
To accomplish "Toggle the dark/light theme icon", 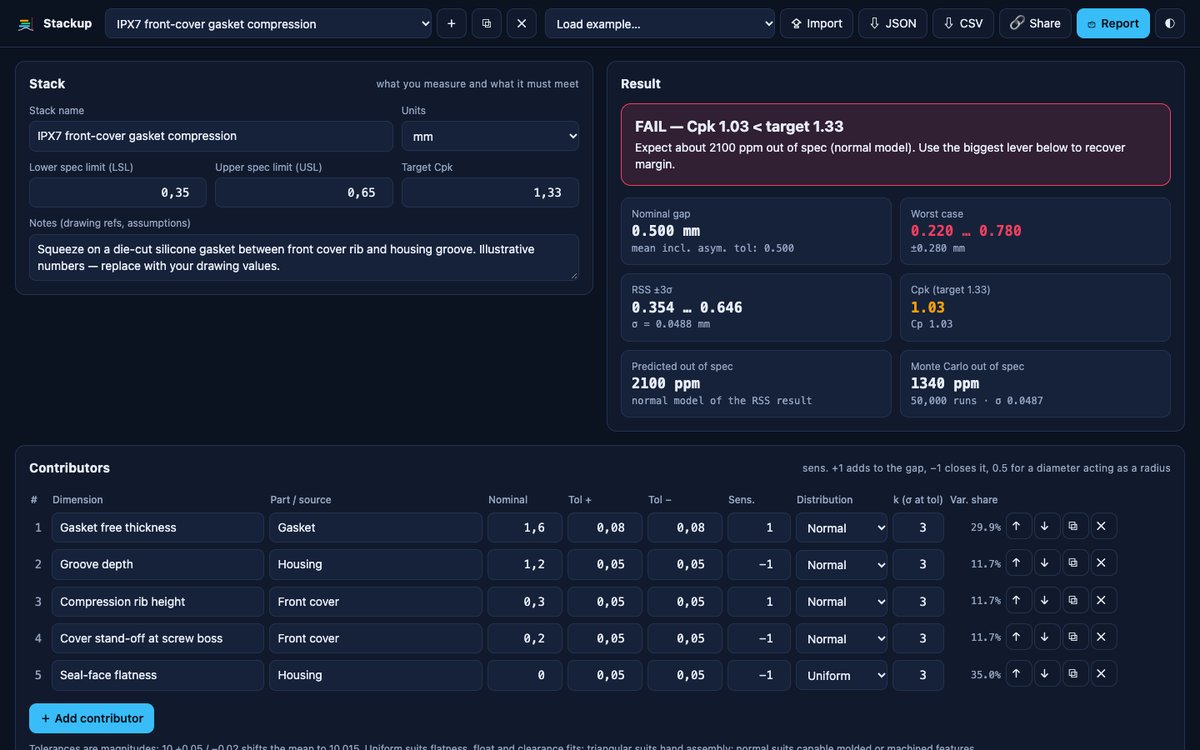I will pyautogui.click(x=1170, y=23).
